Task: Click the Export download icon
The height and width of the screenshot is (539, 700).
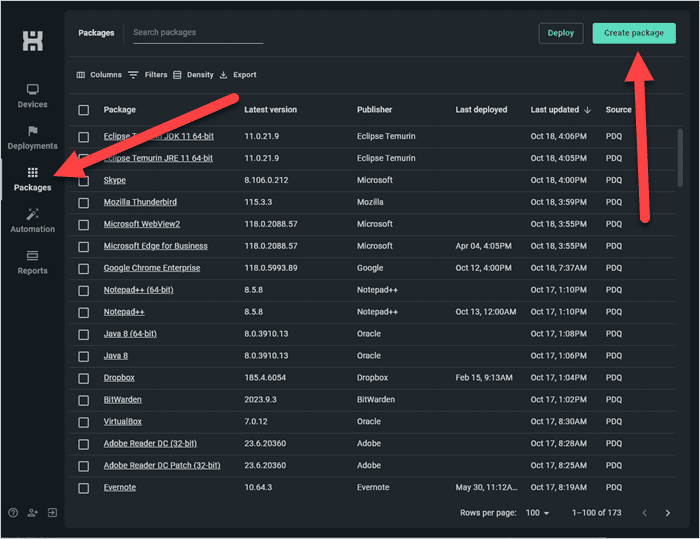Action: point(224,75)
